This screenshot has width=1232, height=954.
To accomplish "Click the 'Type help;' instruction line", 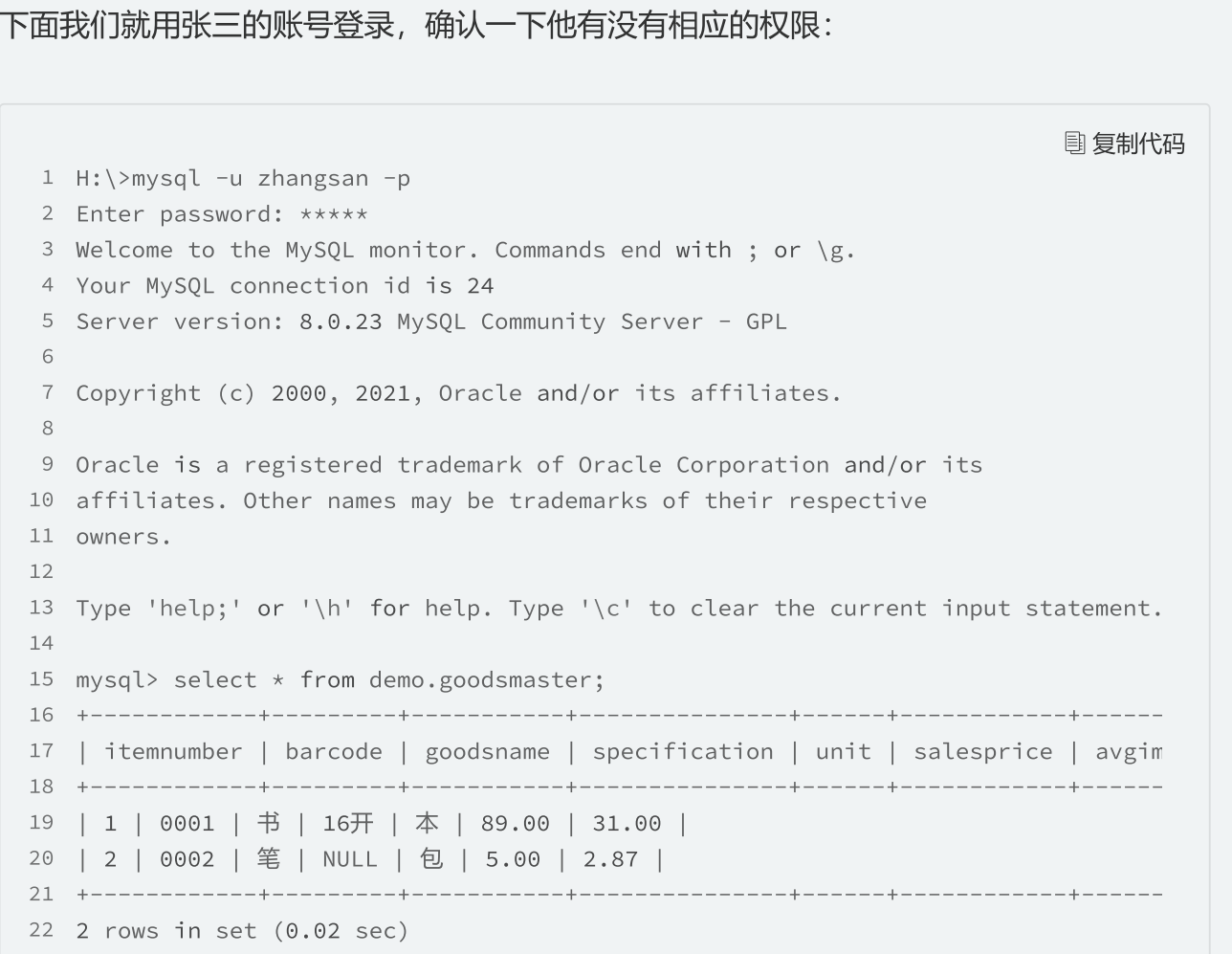I will pyautogui.click(x=619, y=609).
